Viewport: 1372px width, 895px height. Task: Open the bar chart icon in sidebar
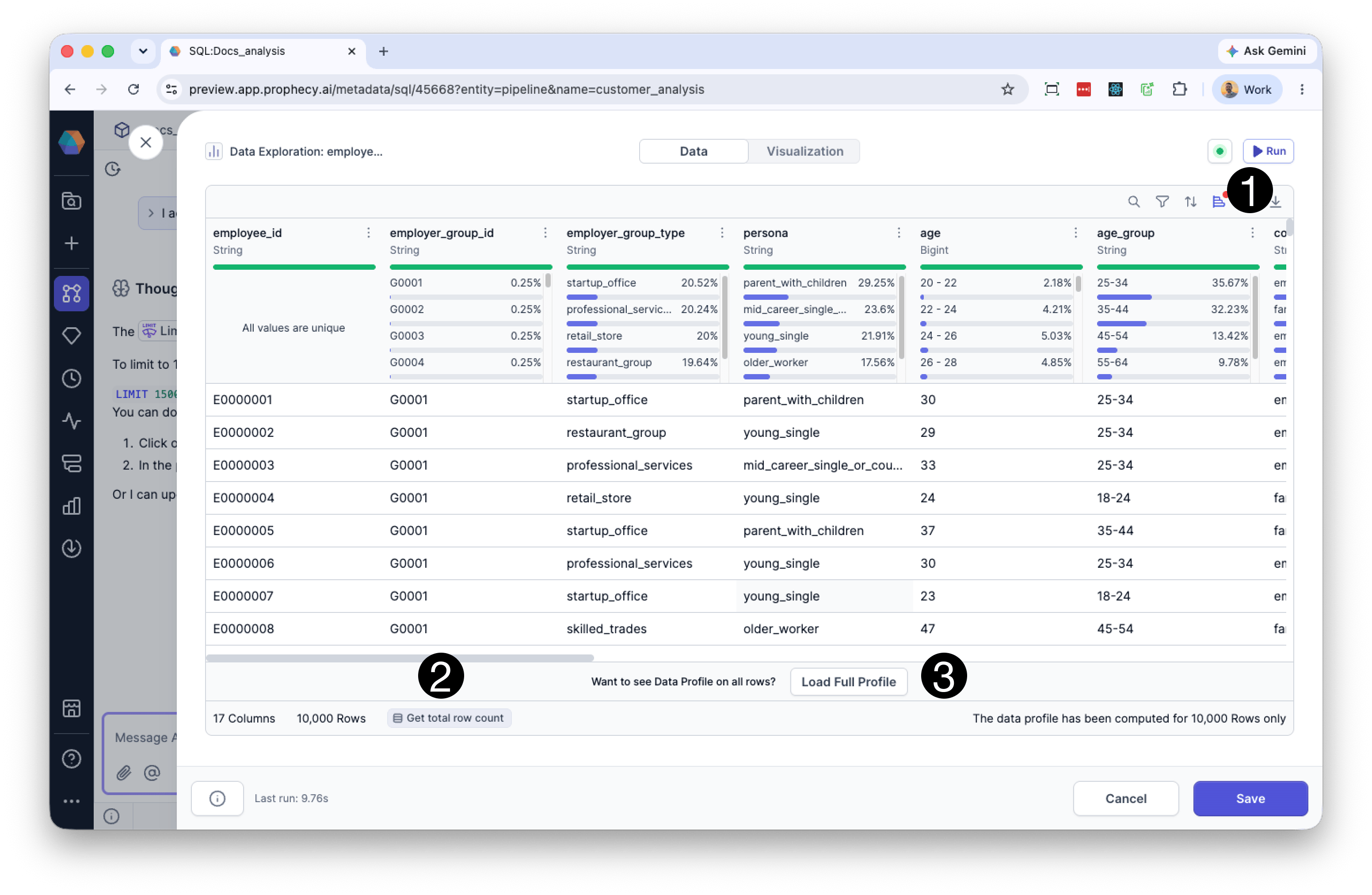click(x=72, y=506)
